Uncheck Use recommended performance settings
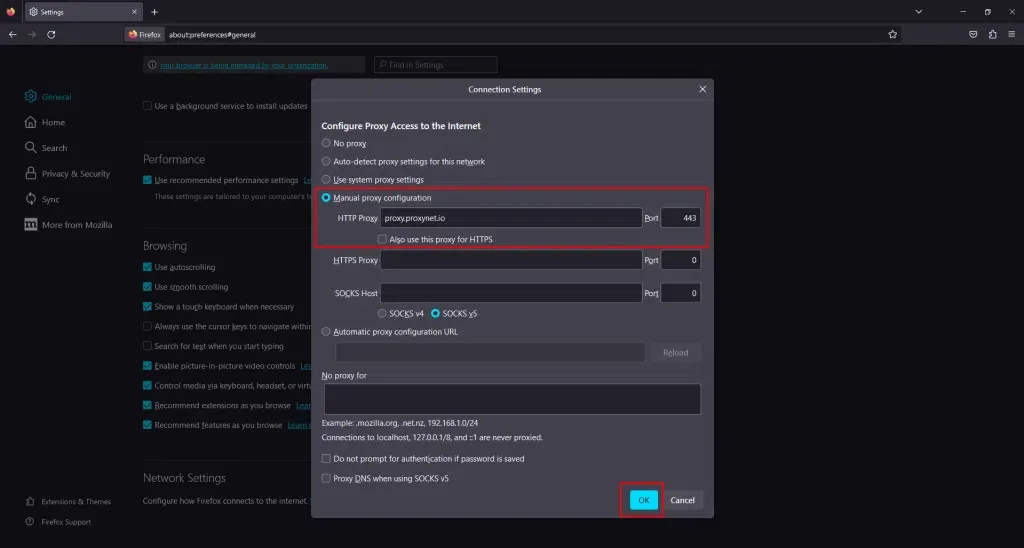Screen dimensions: 1024x548 [148, 180]
